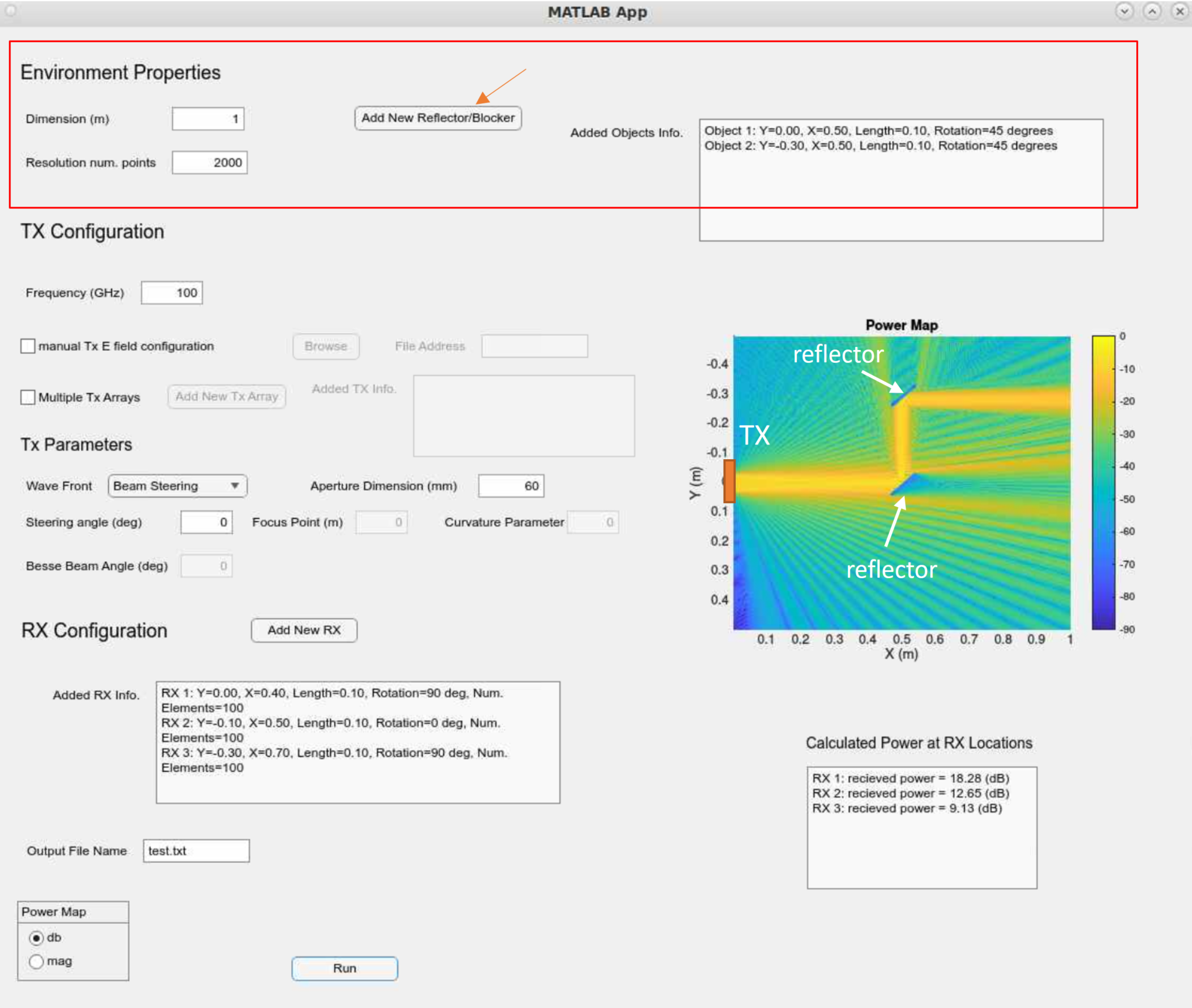Click the Added RX Info text area
The image size is (1192, 1008).
[358, 743]
